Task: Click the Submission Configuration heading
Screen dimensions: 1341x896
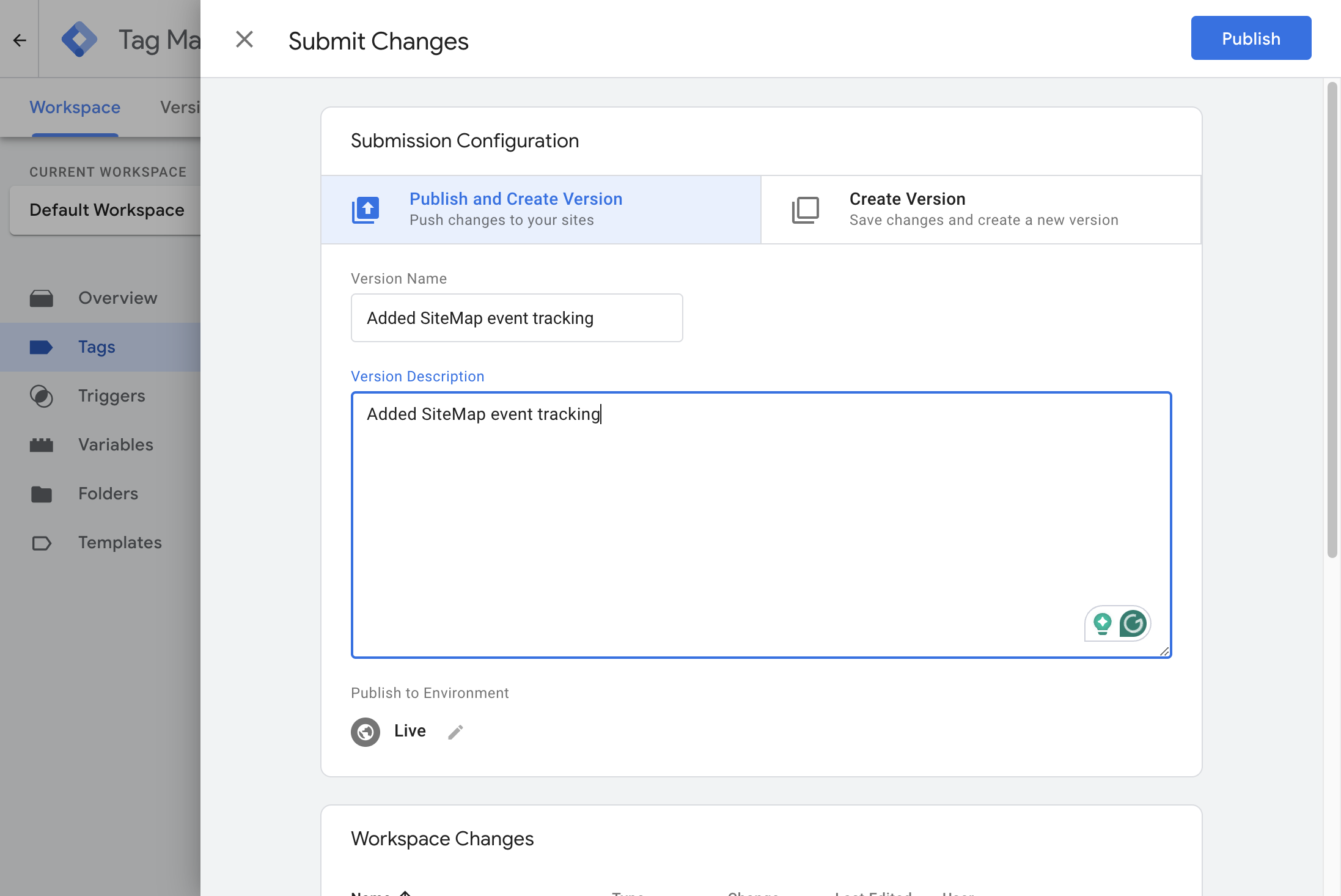Action: (465, 141)
